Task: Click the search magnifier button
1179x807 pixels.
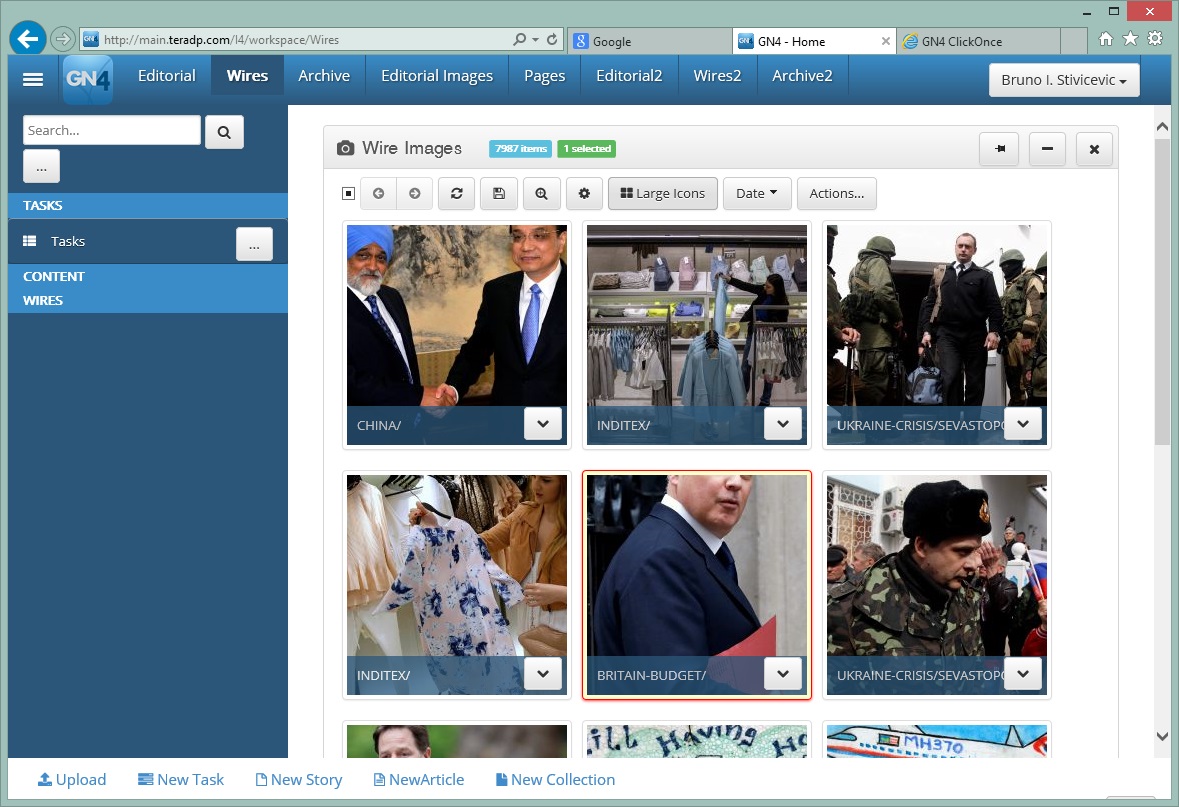Action: 224,132
